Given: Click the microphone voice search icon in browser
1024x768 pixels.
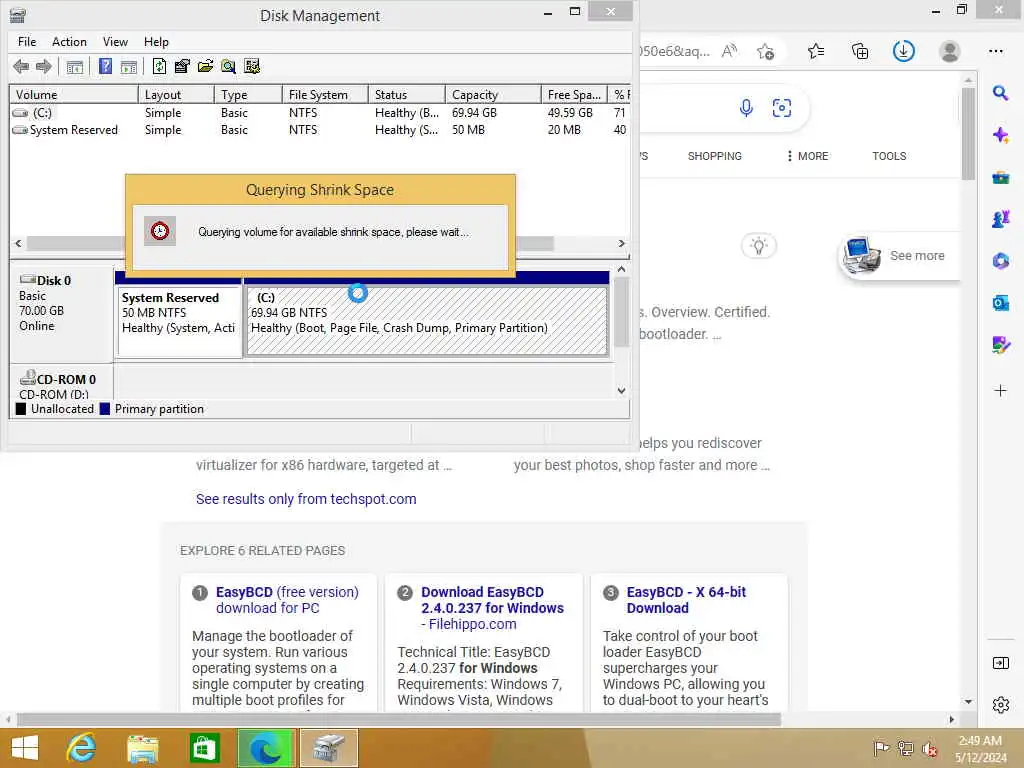Looking at the screenshot, I should [746, 108].
